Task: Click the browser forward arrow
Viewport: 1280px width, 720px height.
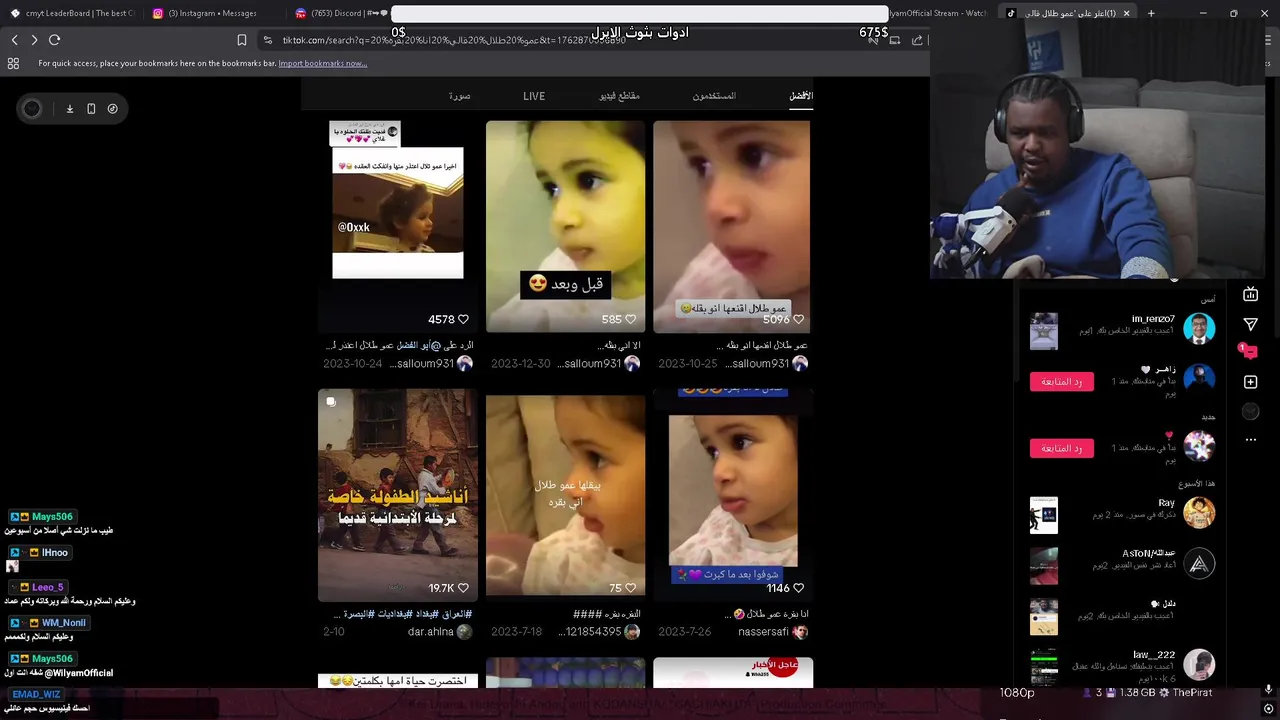Action: 34,40
